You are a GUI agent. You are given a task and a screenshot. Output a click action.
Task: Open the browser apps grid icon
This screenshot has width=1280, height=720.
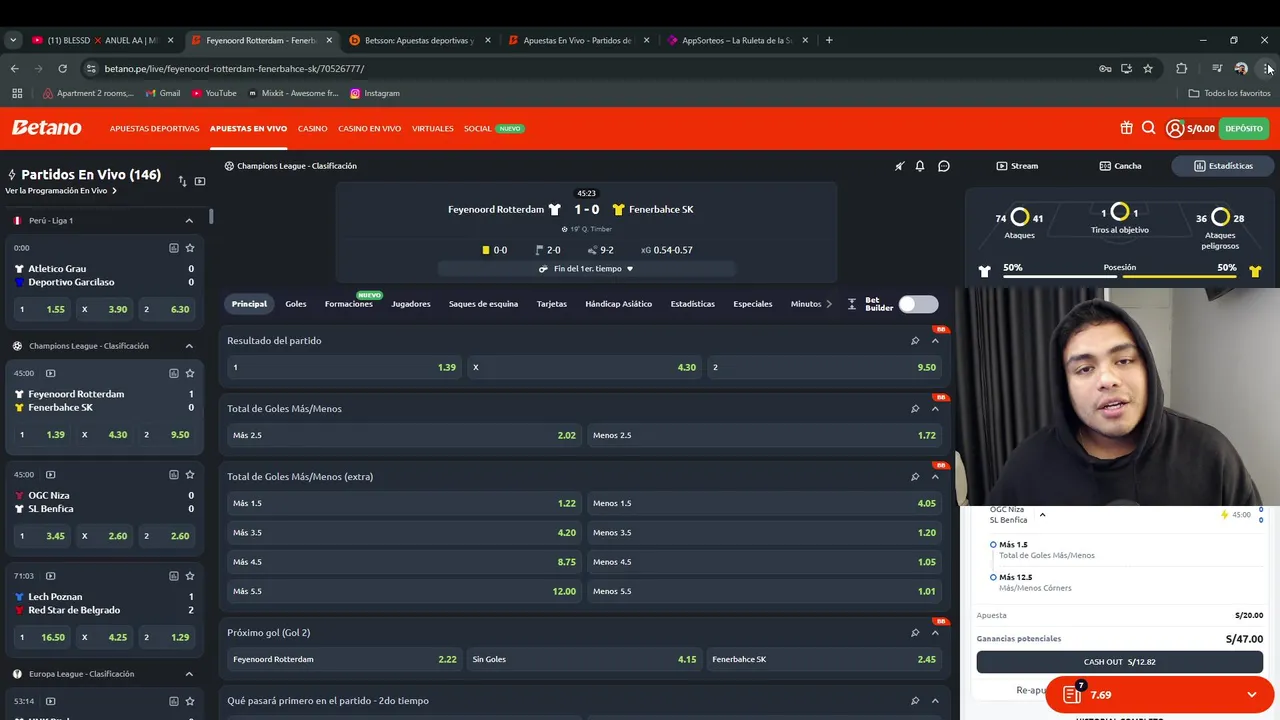click(x=17, y=93)
